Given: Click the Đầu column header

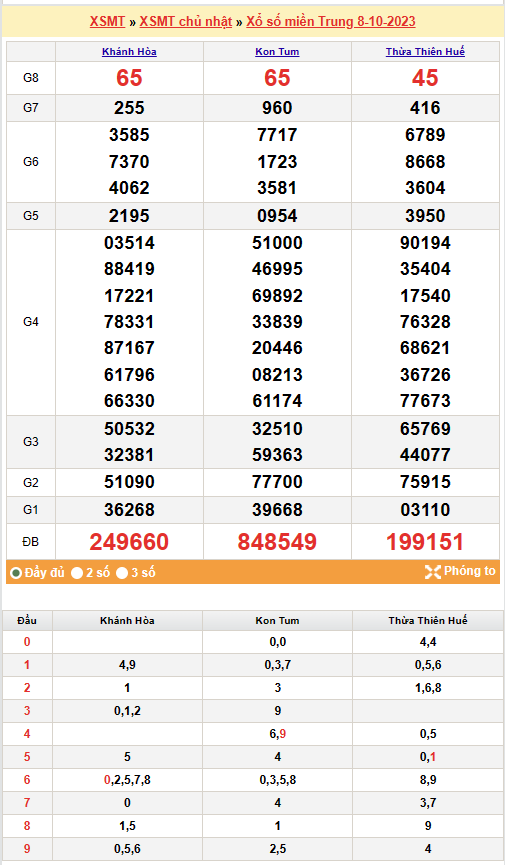Looking at the screenshot, I should pyautogui.click(x=26, y=621).
